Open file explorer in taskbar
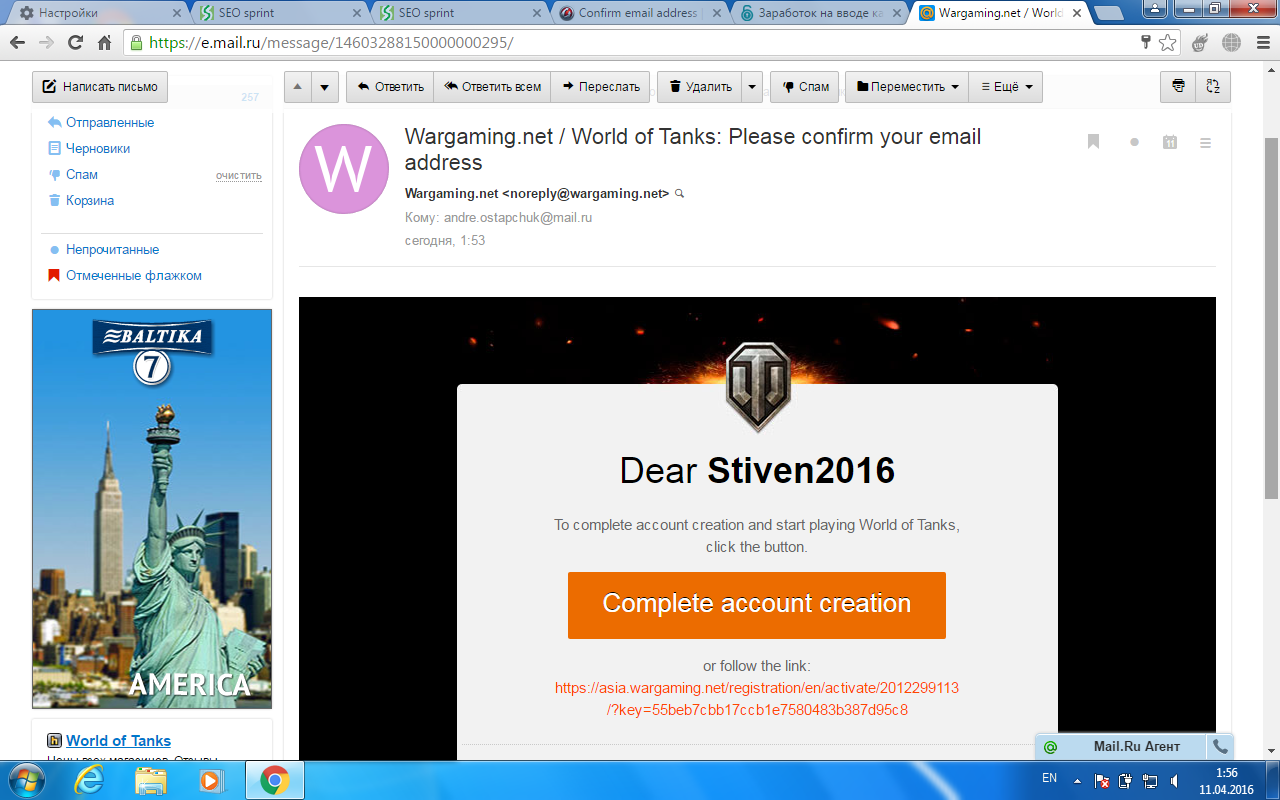1280x800 pixels. [x=151, y=780]
